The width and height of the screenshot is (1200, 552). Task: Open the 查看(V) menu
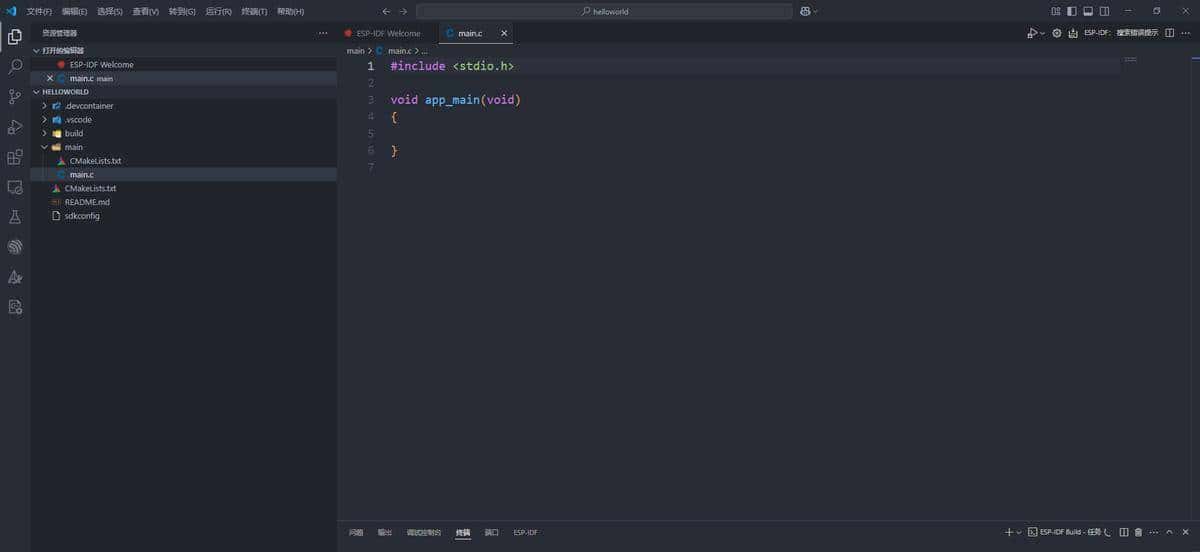tap(146, 11)
